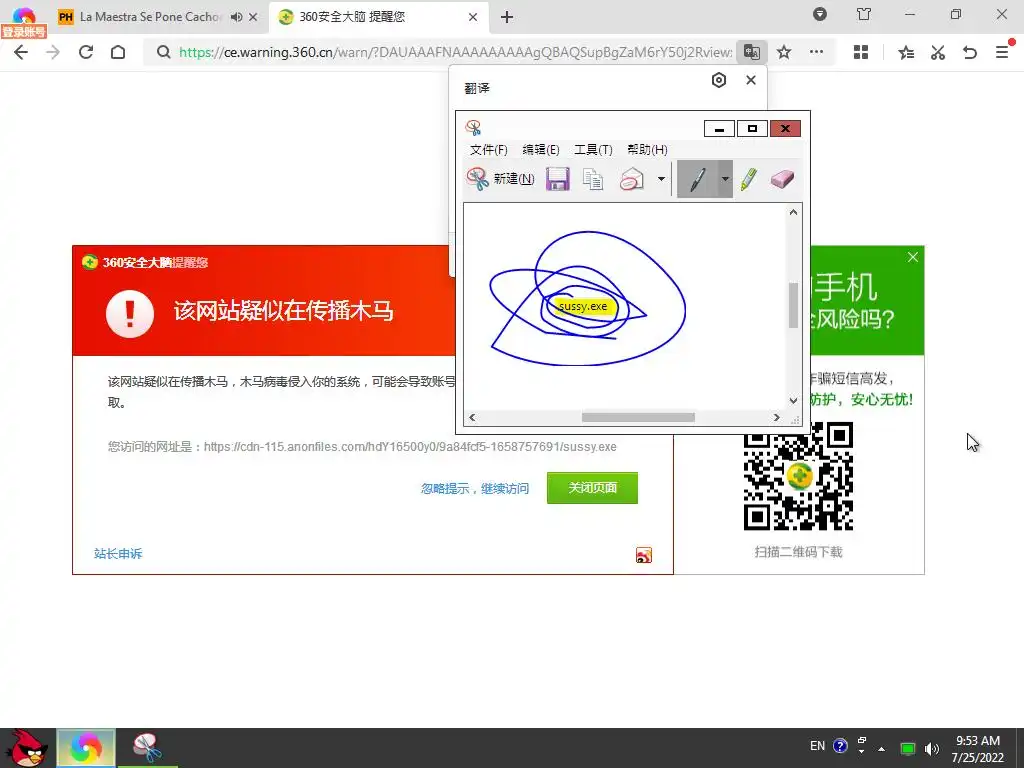The width and height of the screenshot is (1024, 768).
Task: Click the 登录账号 login badge
Action: coord(24,31)
